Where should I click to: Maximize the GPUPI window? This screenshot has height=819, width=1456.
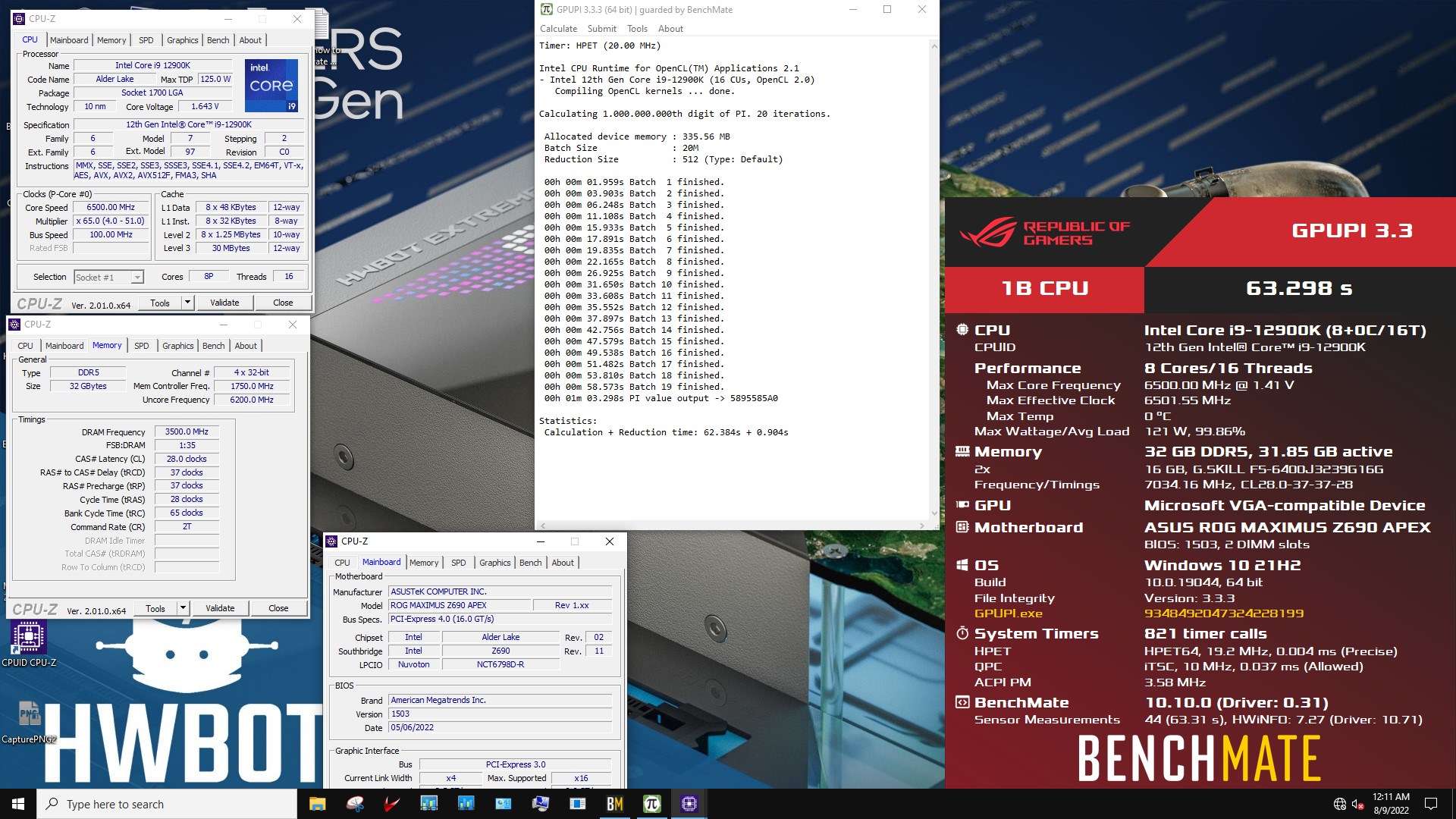coord(887,9)
